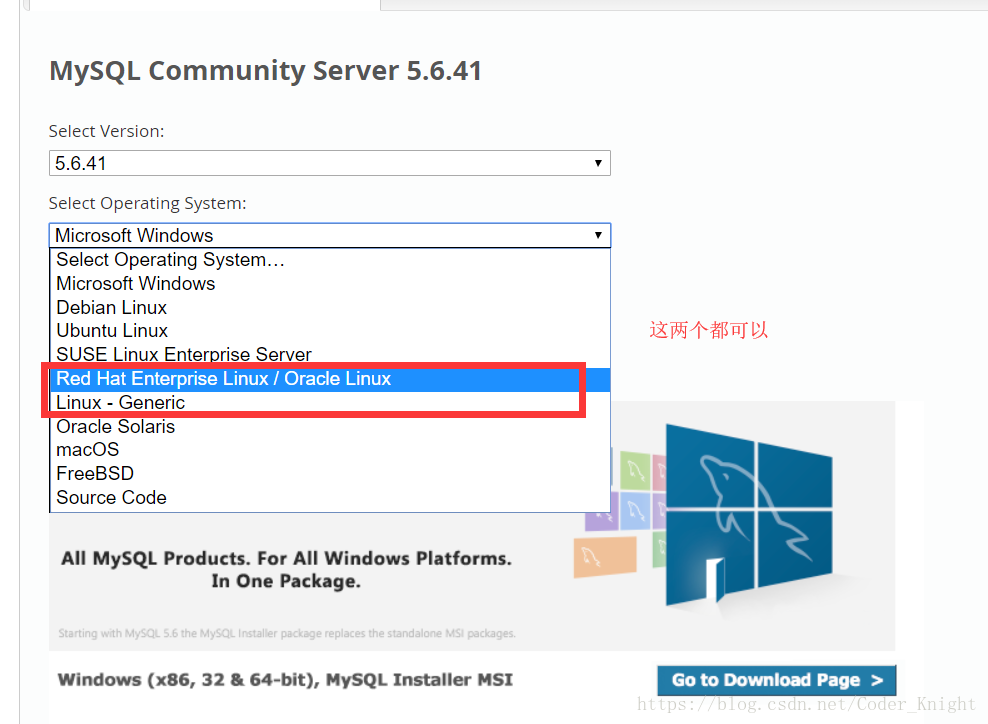Choose Source Code option
988x724 pixels.
click(330, 498)
